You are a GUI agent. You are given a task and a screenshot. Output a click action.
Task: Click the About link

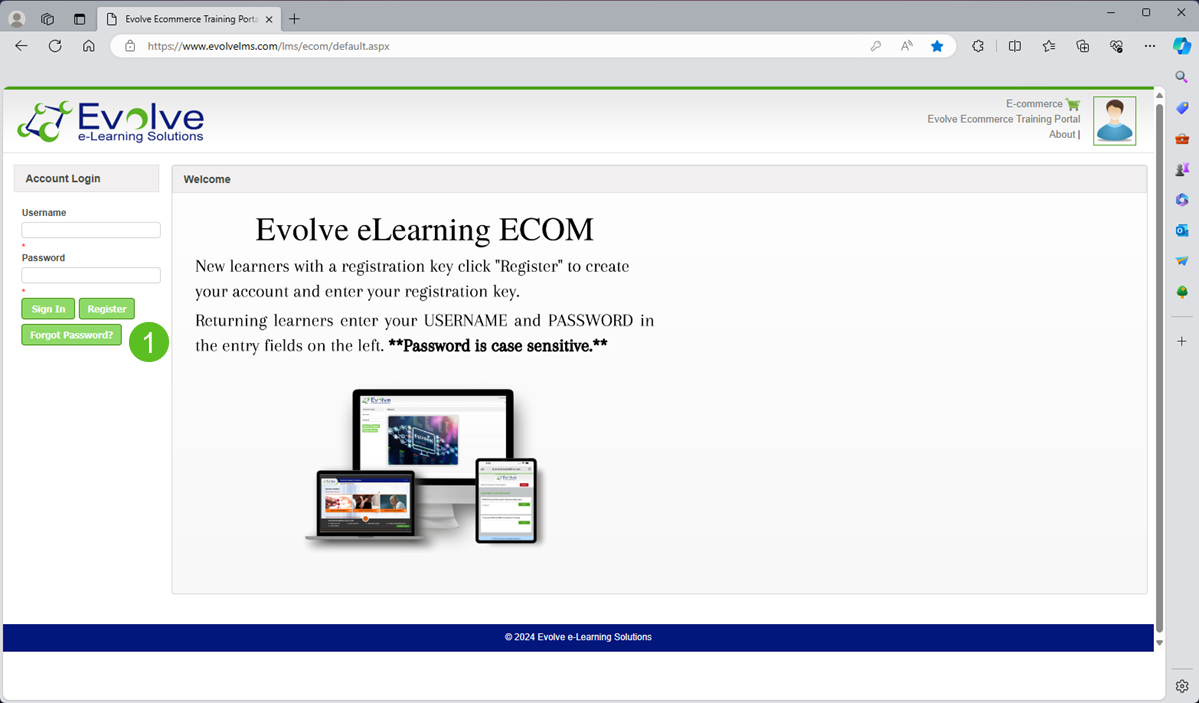point(1061,134)
